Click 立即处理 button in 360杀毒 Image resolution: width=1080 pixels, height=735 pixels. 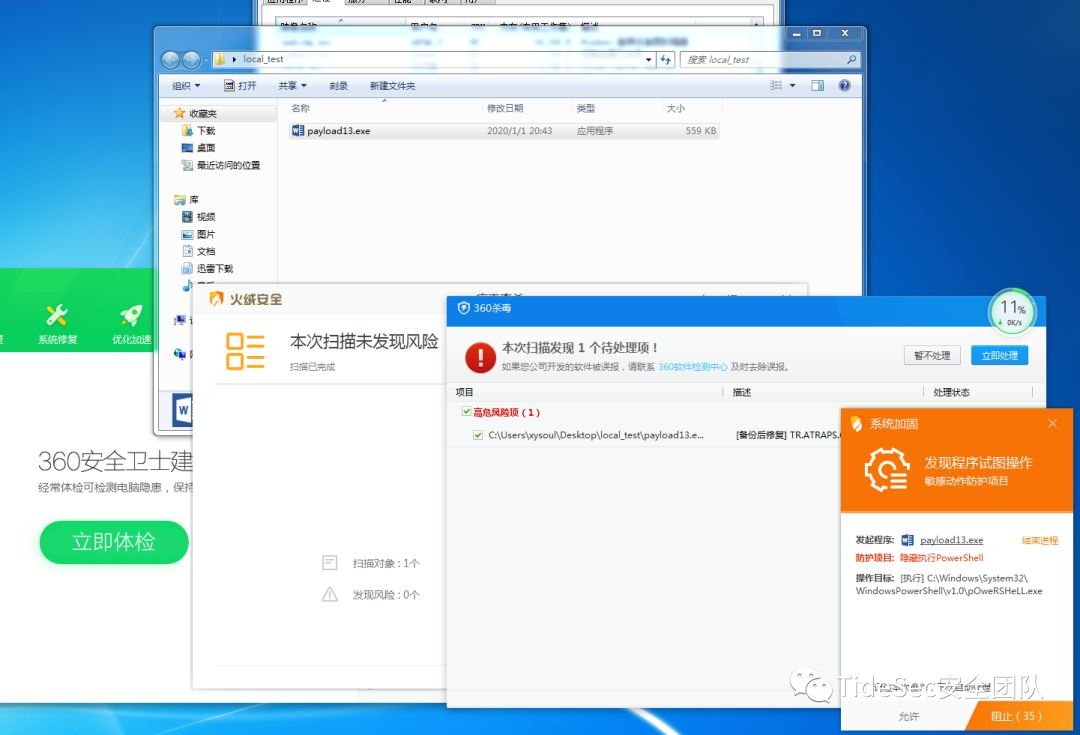point(999,355)
